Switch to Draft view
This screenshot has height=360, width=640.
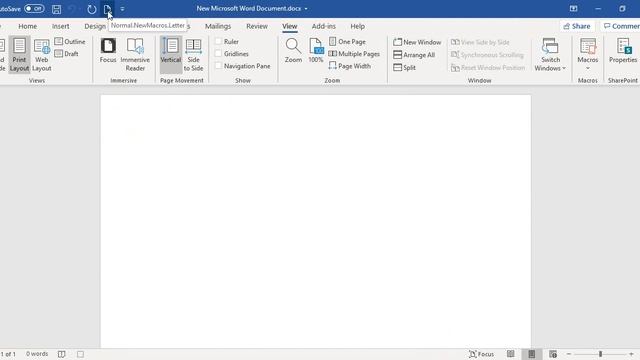pos(67,54)
